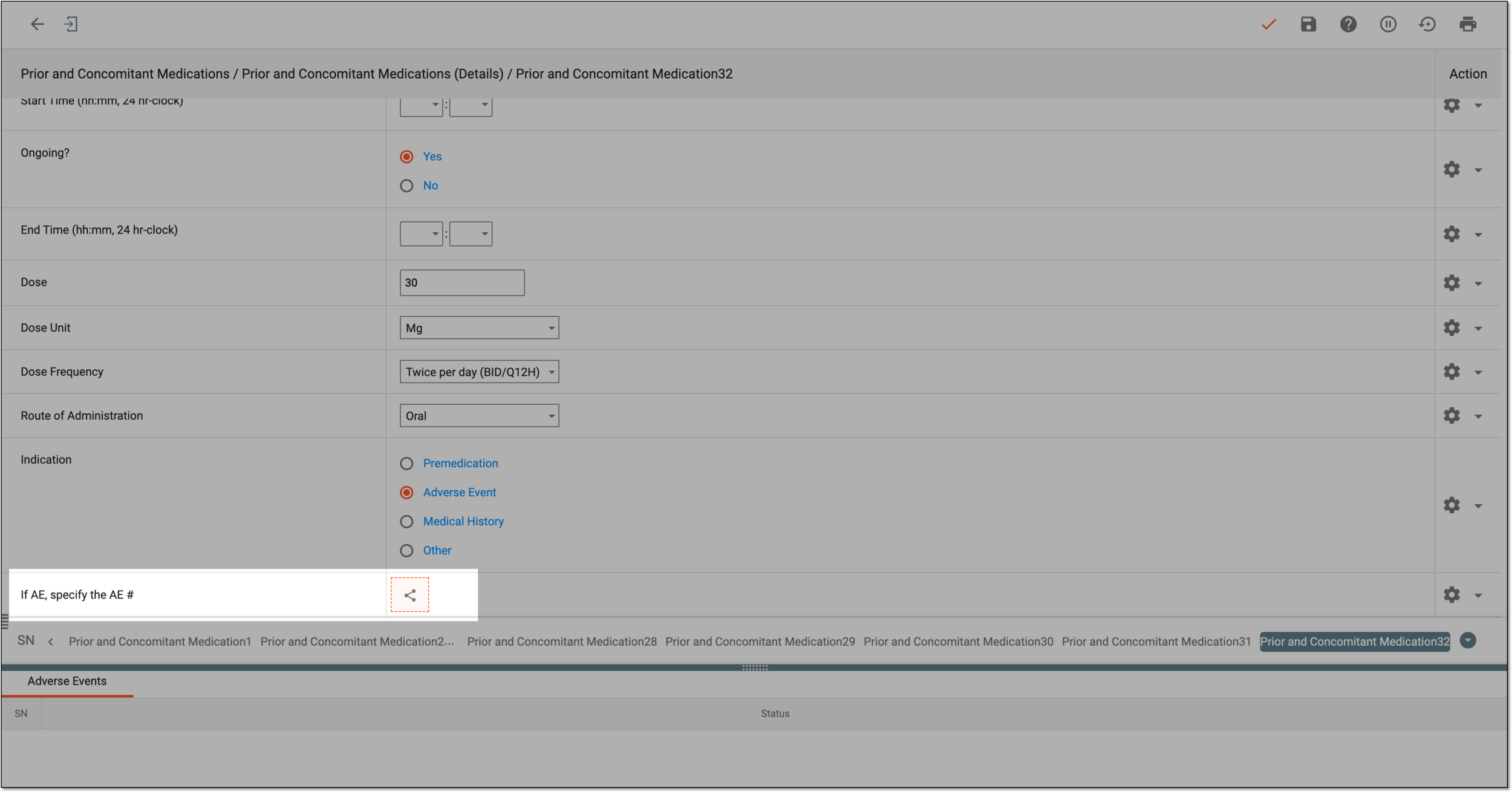Switch to Prior and Concomitant Medication30 tab
The width and height of the screenshot is (1512, 792).
(959, 641)
